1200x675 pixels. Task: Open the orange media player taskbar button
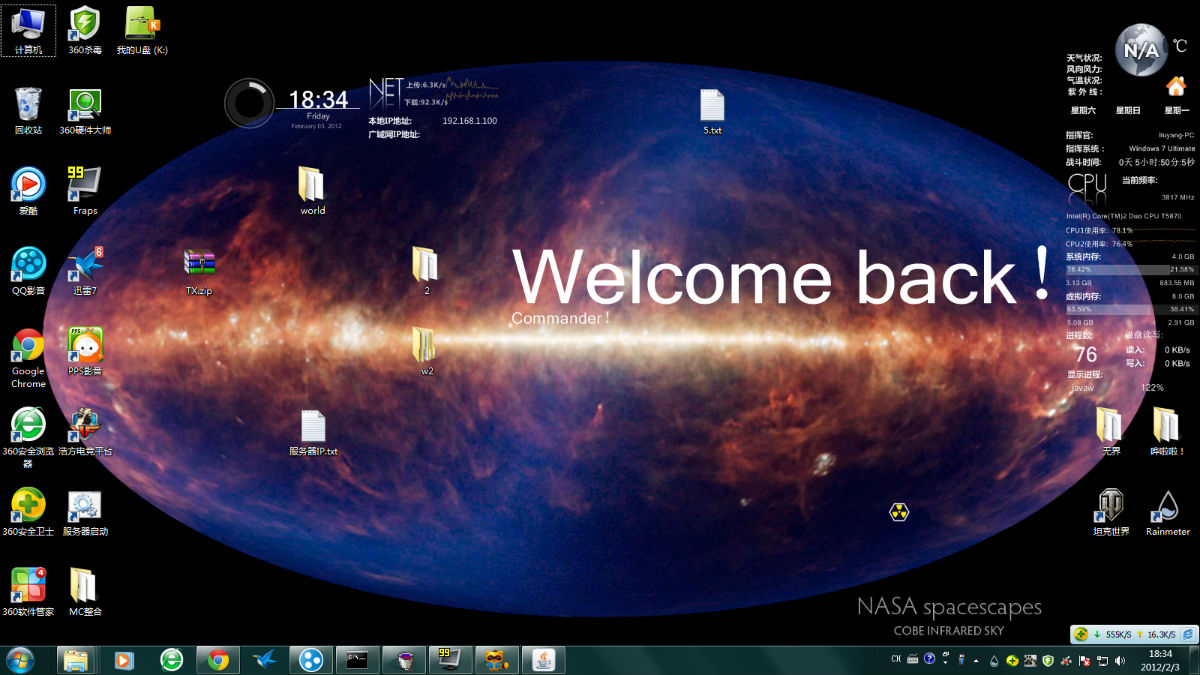click(x=124, y=660)
